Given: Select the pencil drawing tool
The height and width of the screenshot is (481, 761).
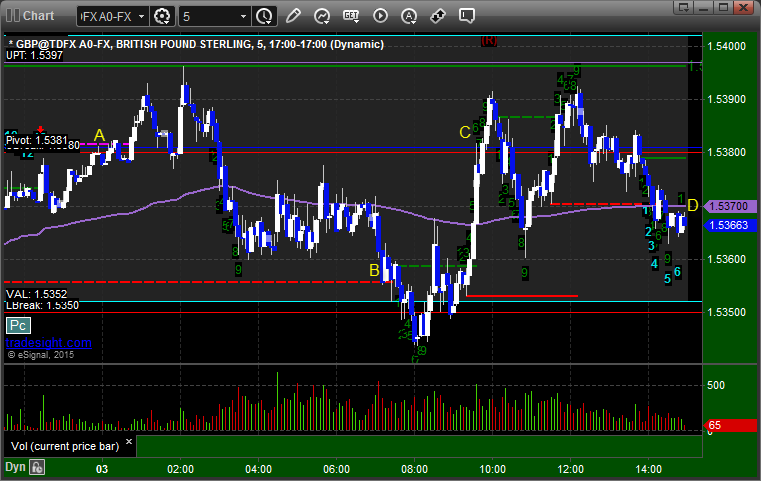Looking at the screenshot, I should click(x=293, y=16).
